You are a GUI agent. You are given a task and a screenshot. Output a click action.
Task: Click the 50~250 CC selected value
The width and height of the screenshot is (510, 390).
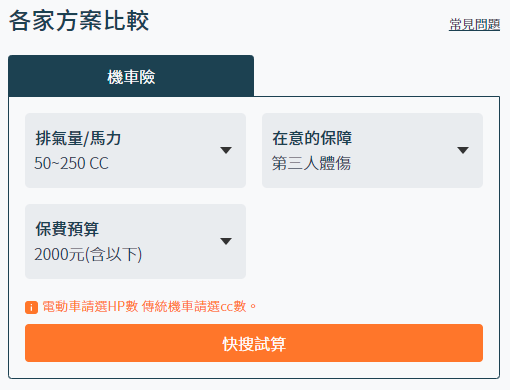[71, 163]
